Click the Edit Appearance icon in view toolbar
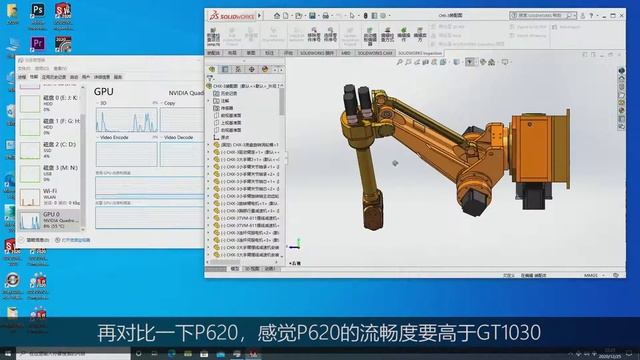 (x=483, y=62)
